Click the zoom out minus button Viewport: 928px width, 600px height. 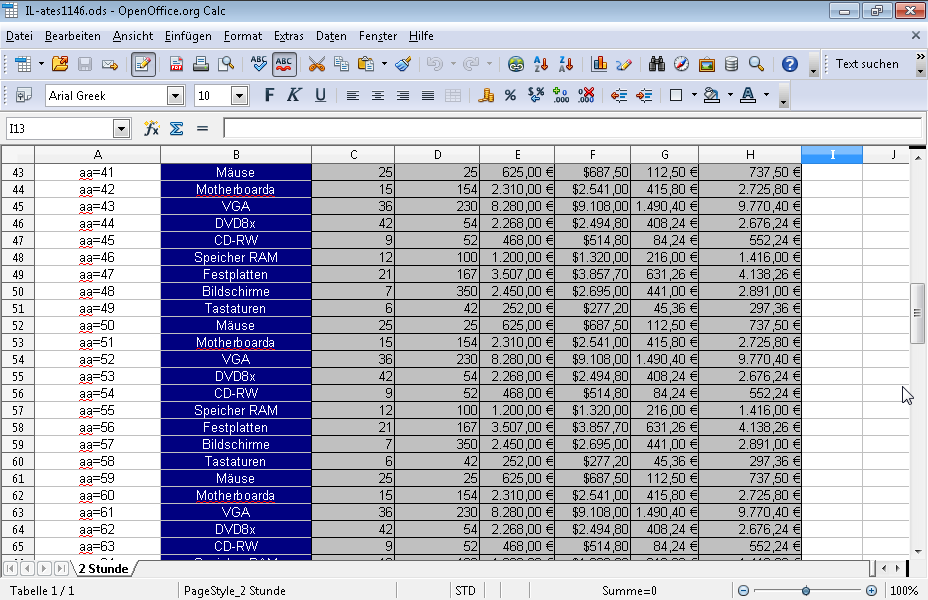[743, 591]
